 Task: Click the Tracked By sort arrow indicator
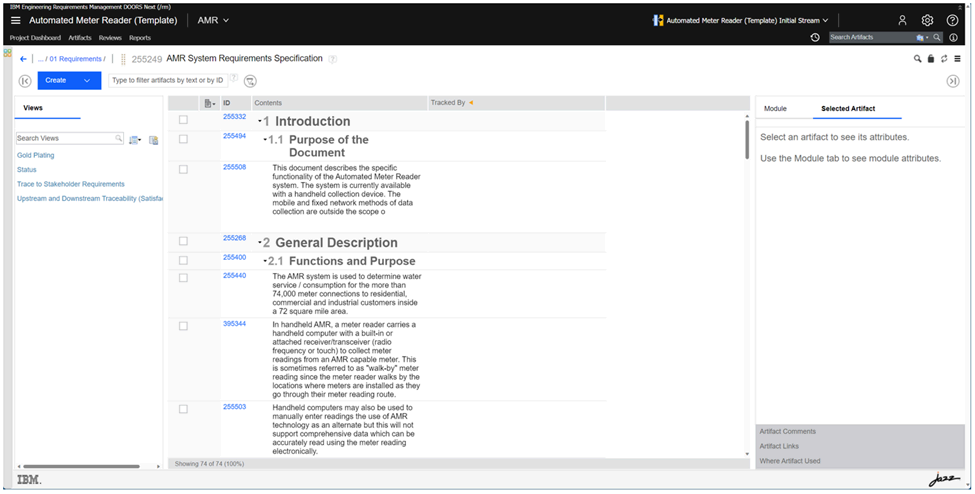pos(471,103)
